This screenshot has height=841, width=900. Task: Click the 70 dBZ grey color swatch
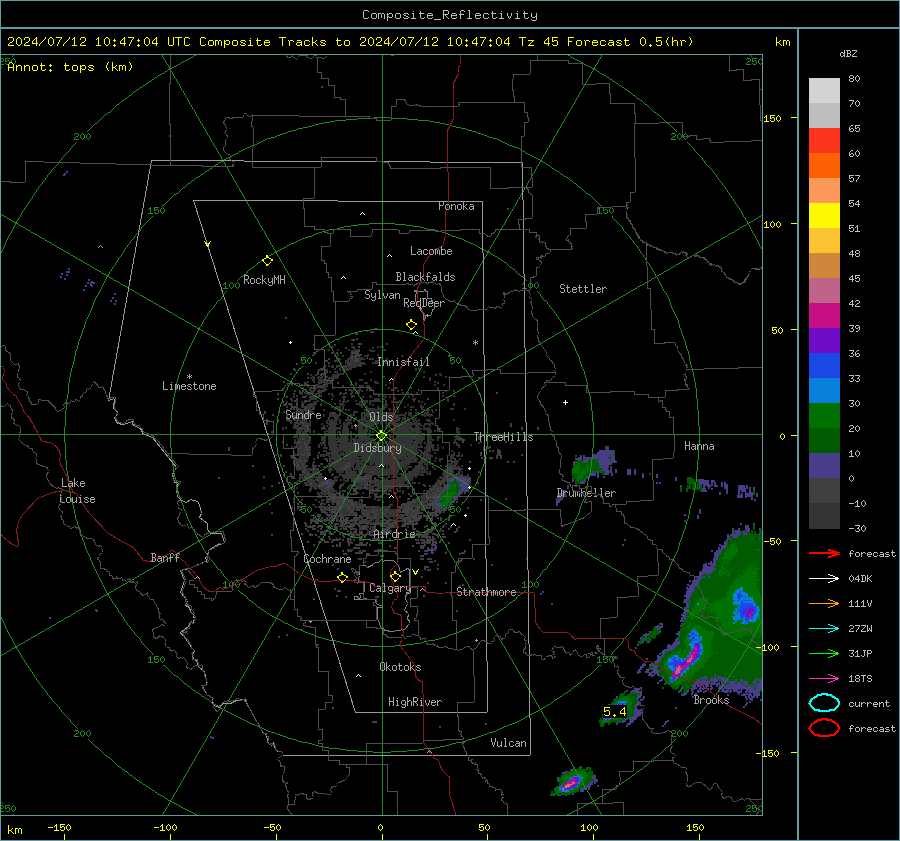824,91
